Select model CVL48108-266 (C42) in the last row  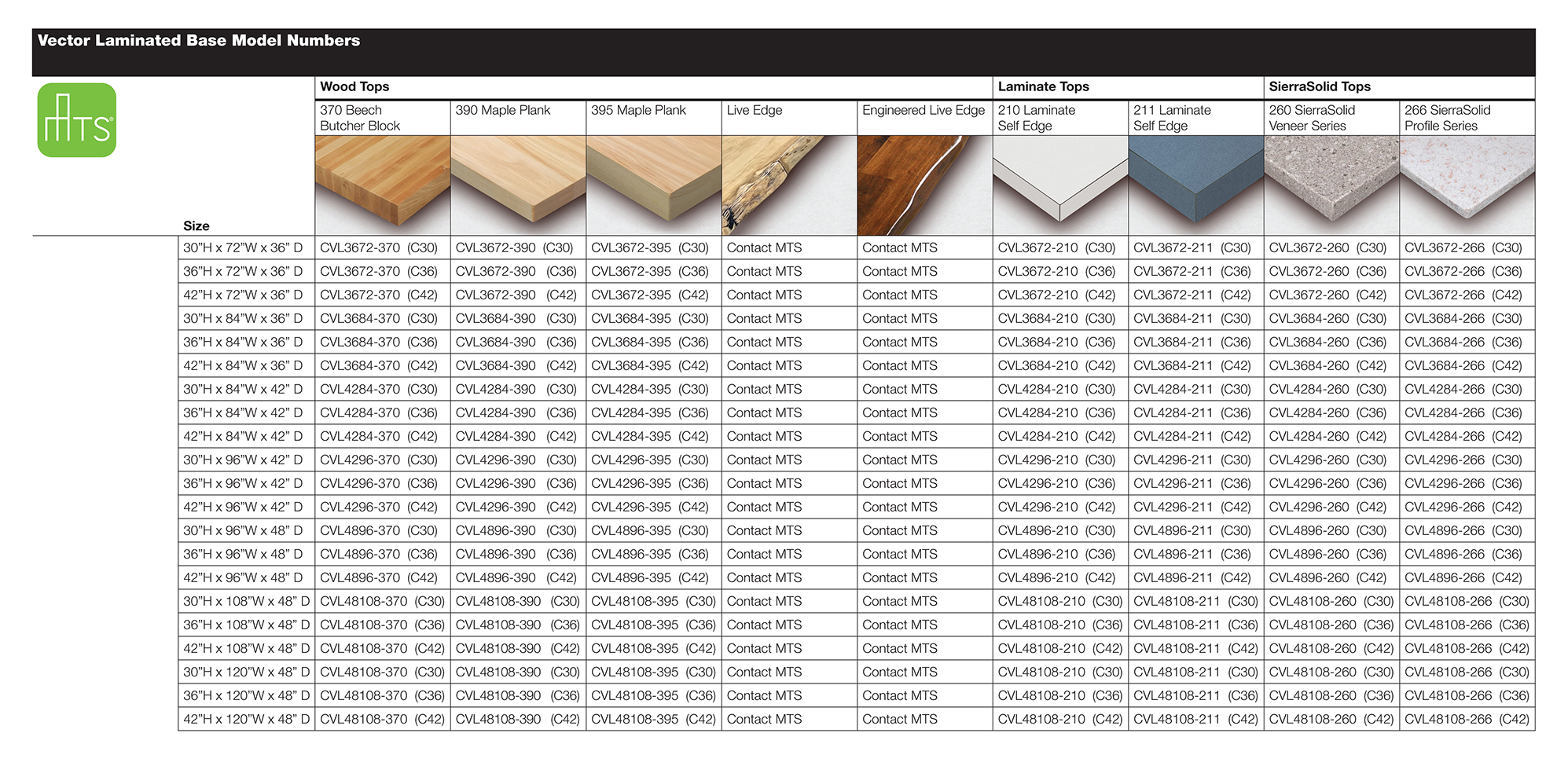click(x=1467, y=719)
